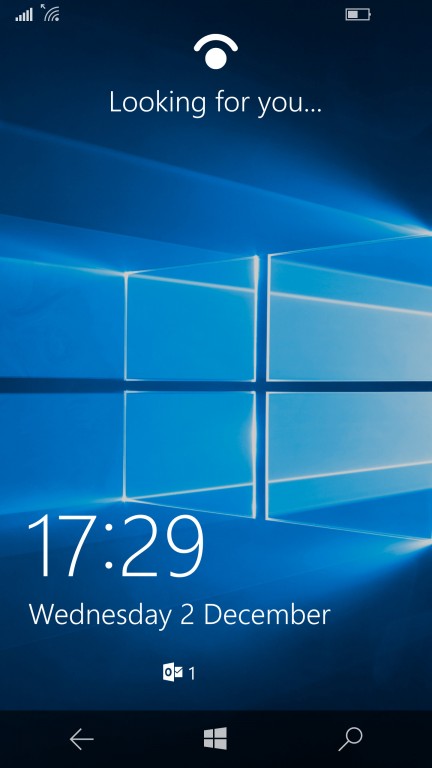Tap day number 2 in date line

click(x=188, y=615)
